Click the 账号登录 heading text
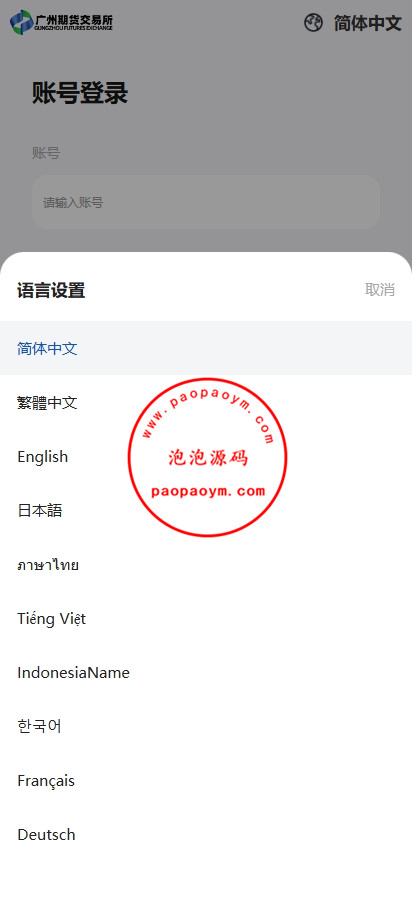412x915 pixels. [80, 93]
